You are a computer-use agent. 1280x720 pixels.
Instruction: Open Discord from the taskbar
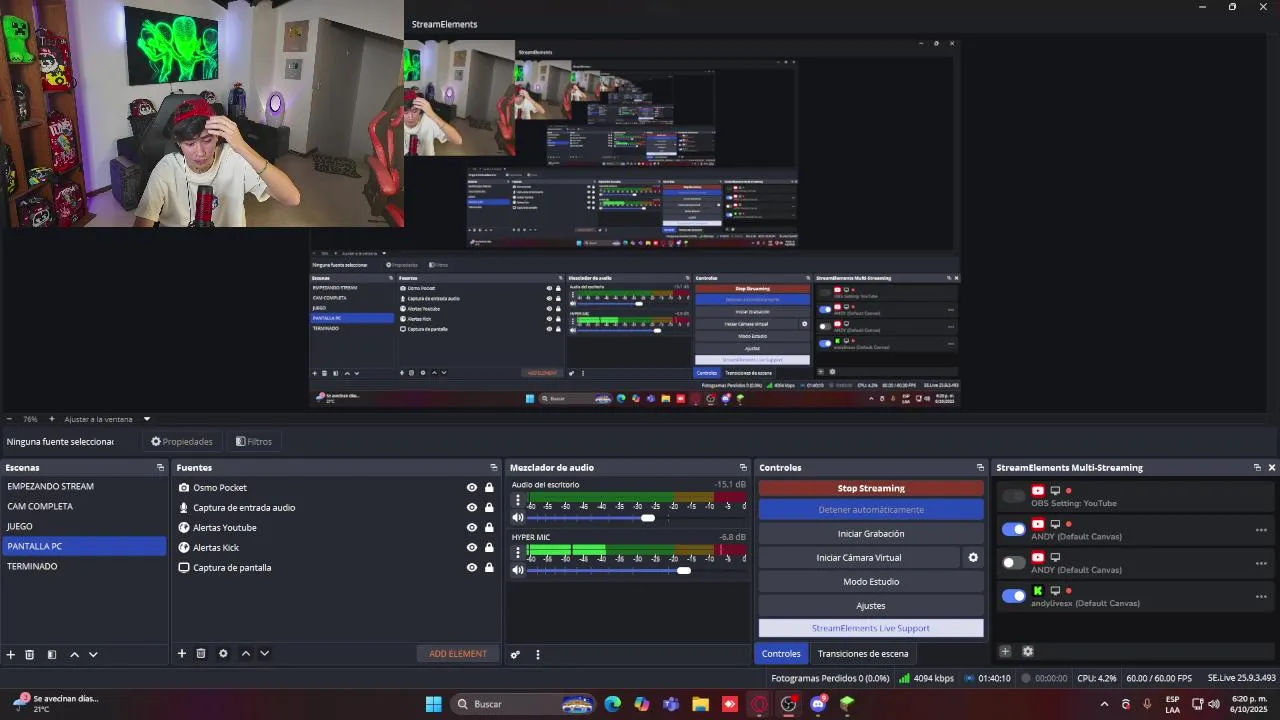[x=818, y=704]
